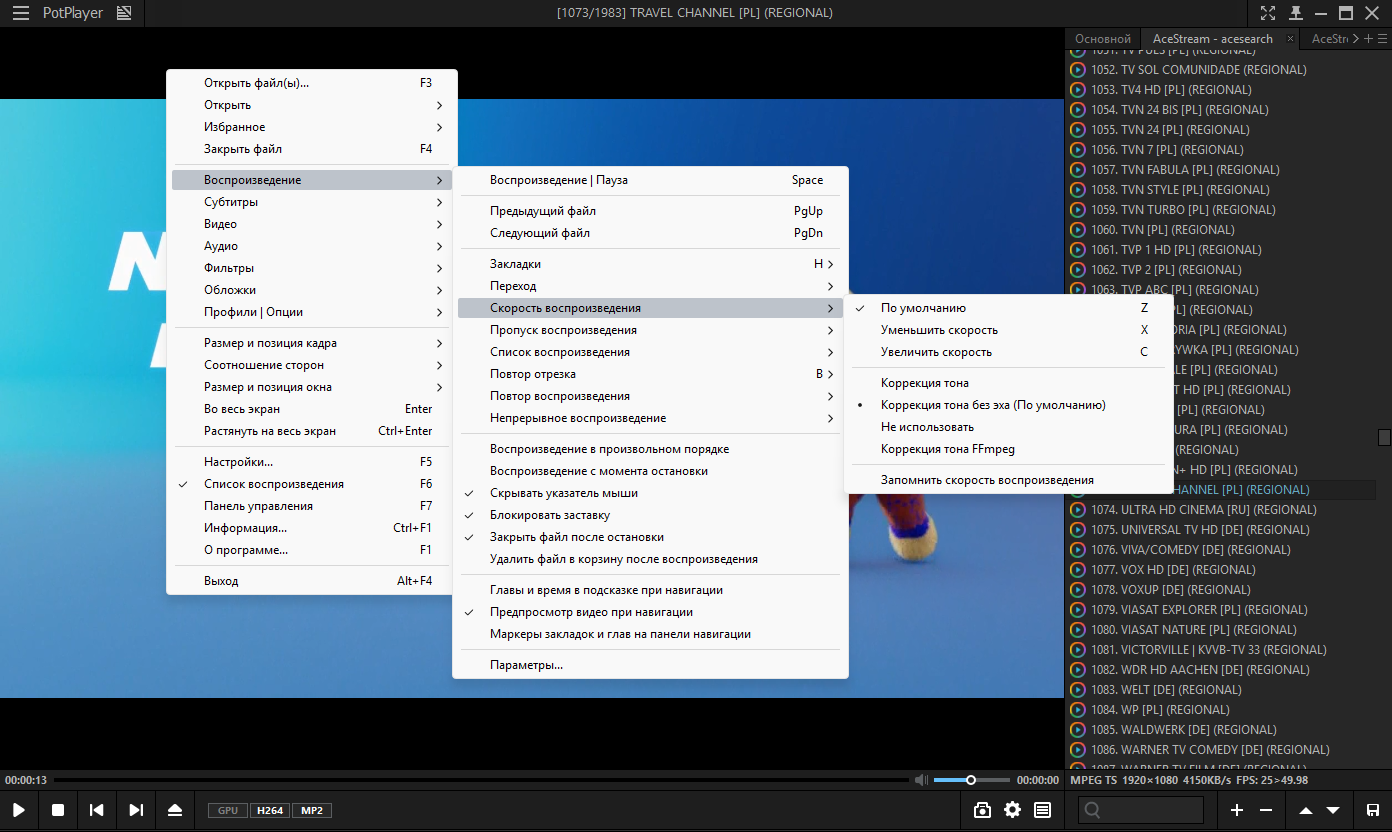Expand Соотношение сторон submenu
This screenshot has height=832, width=1392.
(312, 365)
